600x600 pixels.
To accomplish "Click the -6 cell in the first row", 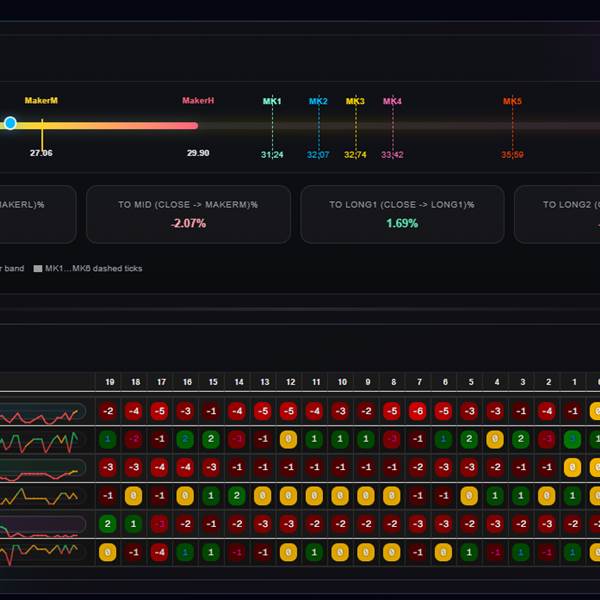I will coord(416,411).
